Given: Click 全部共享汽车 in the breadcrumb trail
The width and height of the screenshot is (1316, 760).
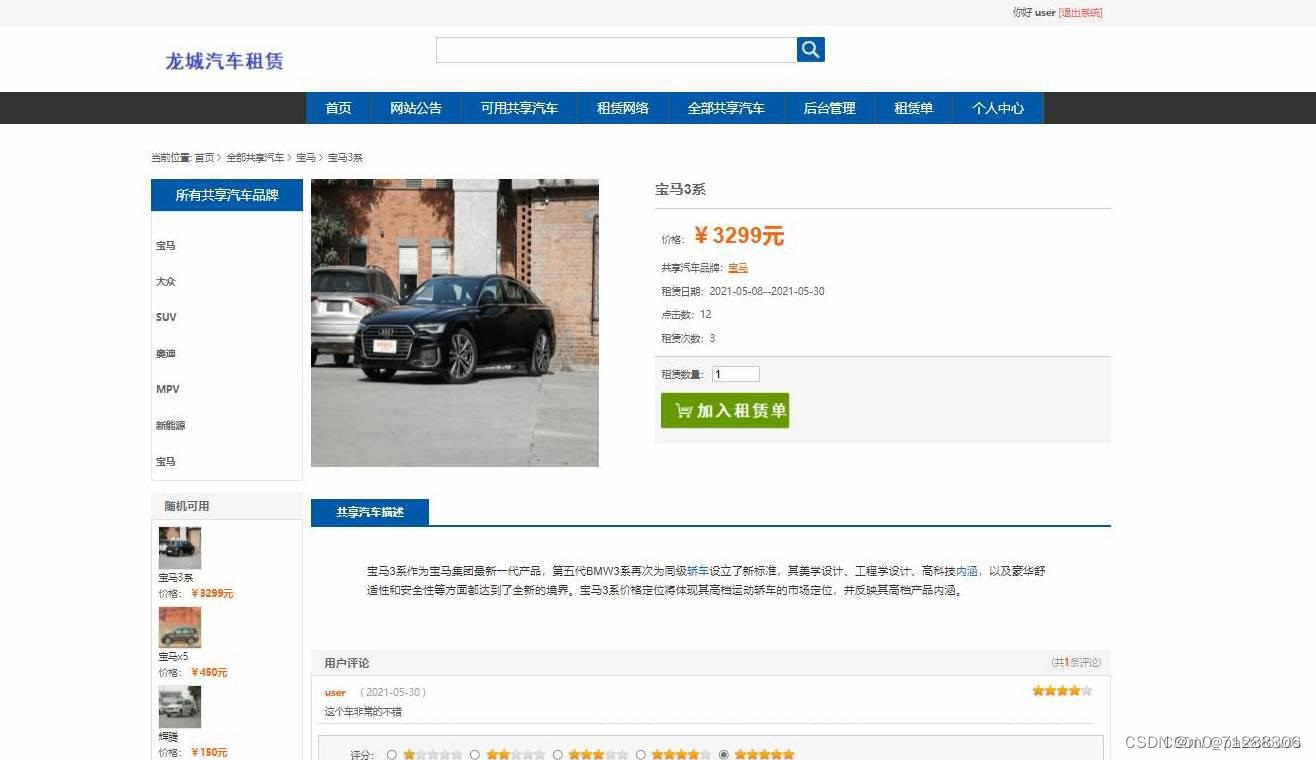Looking at the screenshot, I should 255,158.
